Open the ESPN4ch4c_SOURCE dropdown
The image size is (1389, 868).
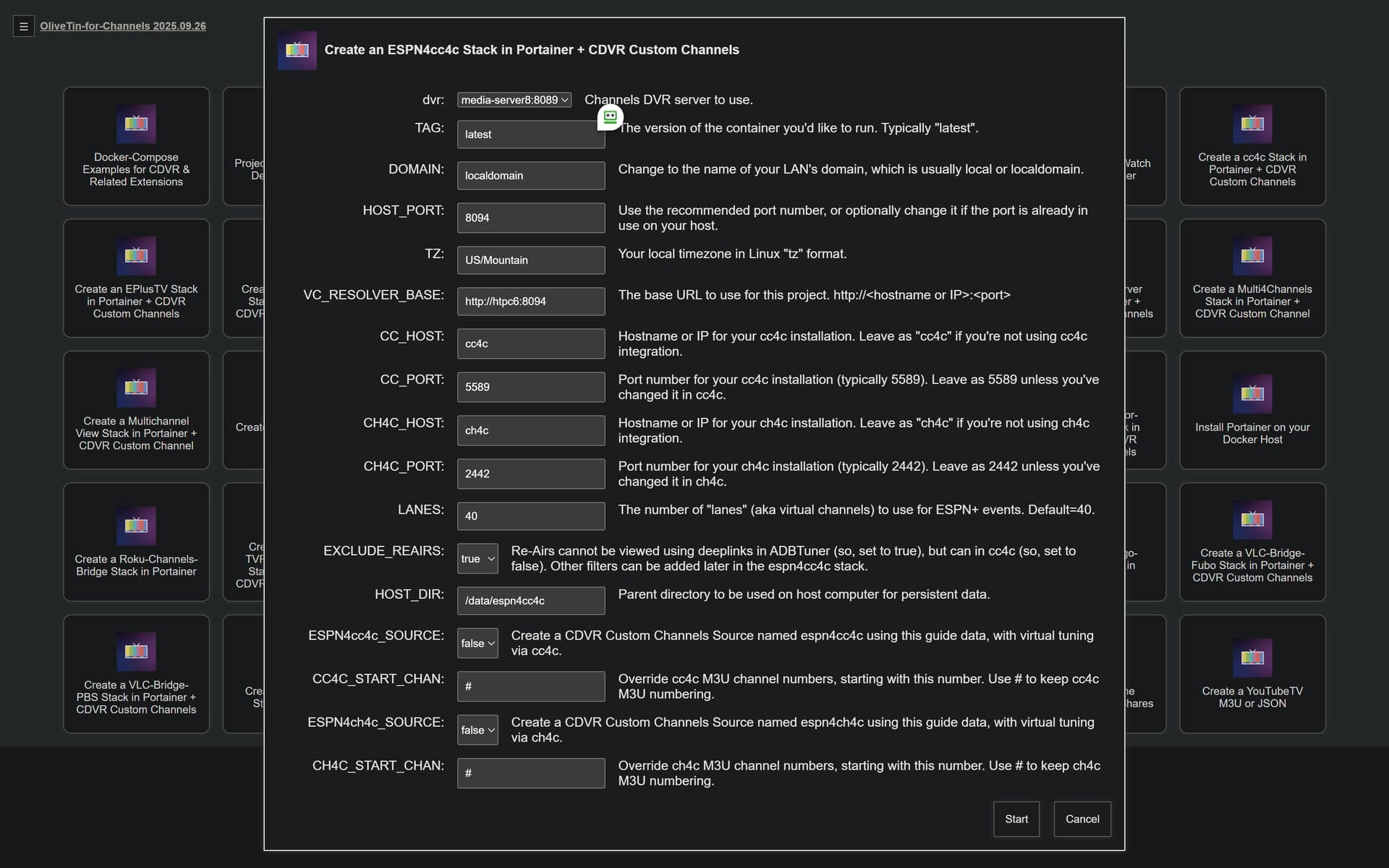477,731
